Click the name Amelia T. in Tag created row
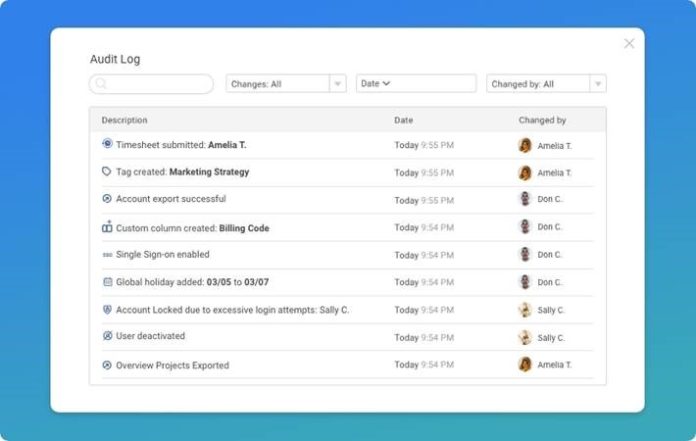The width and height of the screenshot is (696, 441). [554, 173]
